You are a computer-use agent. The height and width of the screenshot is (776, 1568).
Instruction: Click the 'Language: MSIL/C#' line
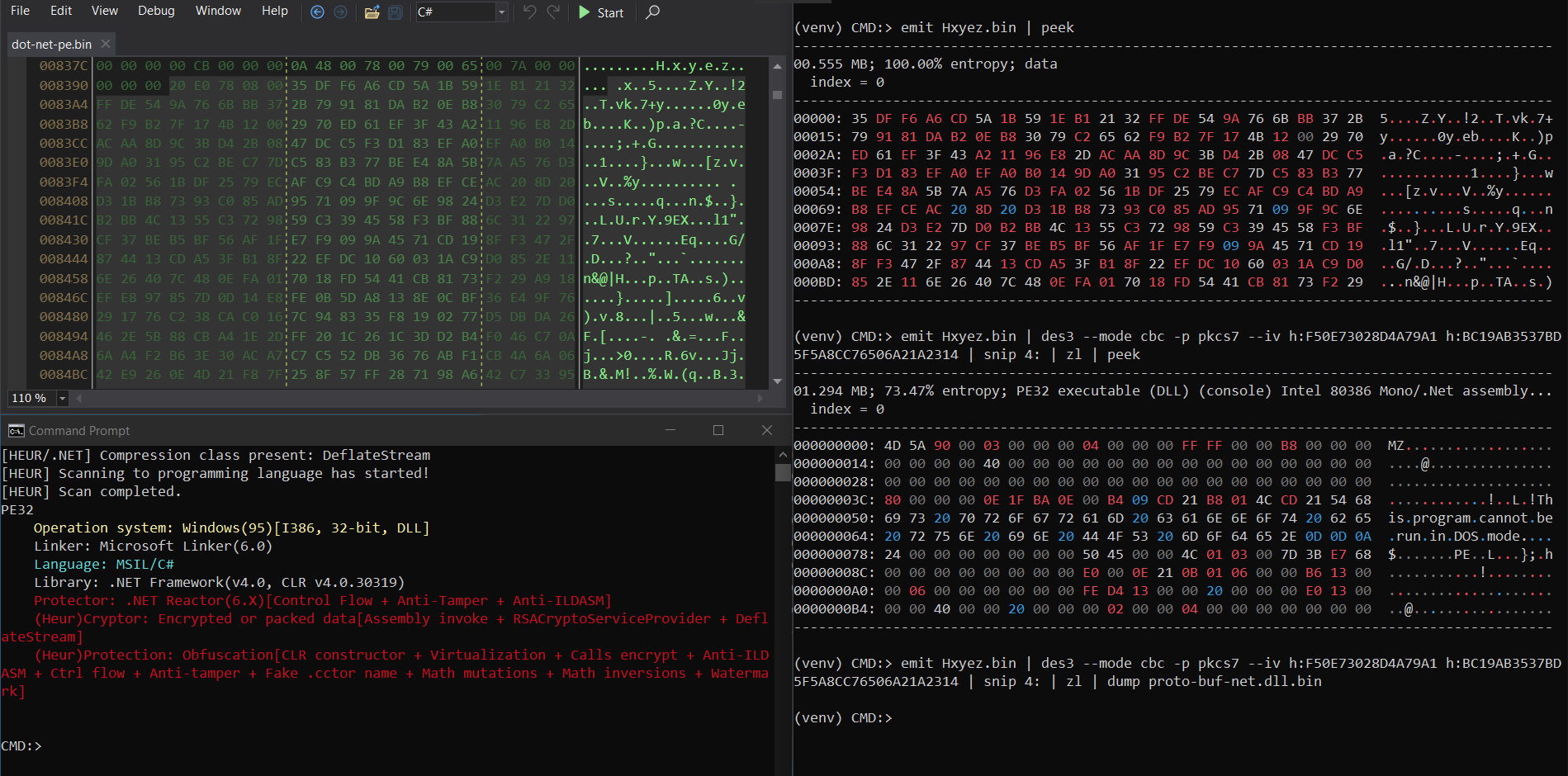click(x=104, y=564)
